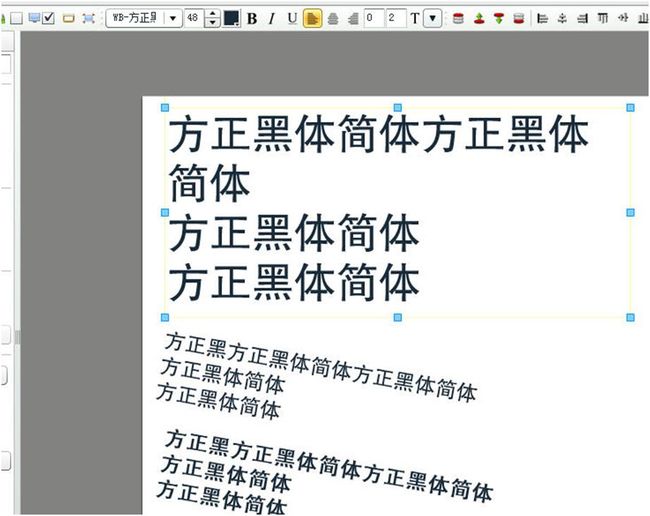Align objects to horizontal center
The image size is (650, 516).
tap(562, 19)
